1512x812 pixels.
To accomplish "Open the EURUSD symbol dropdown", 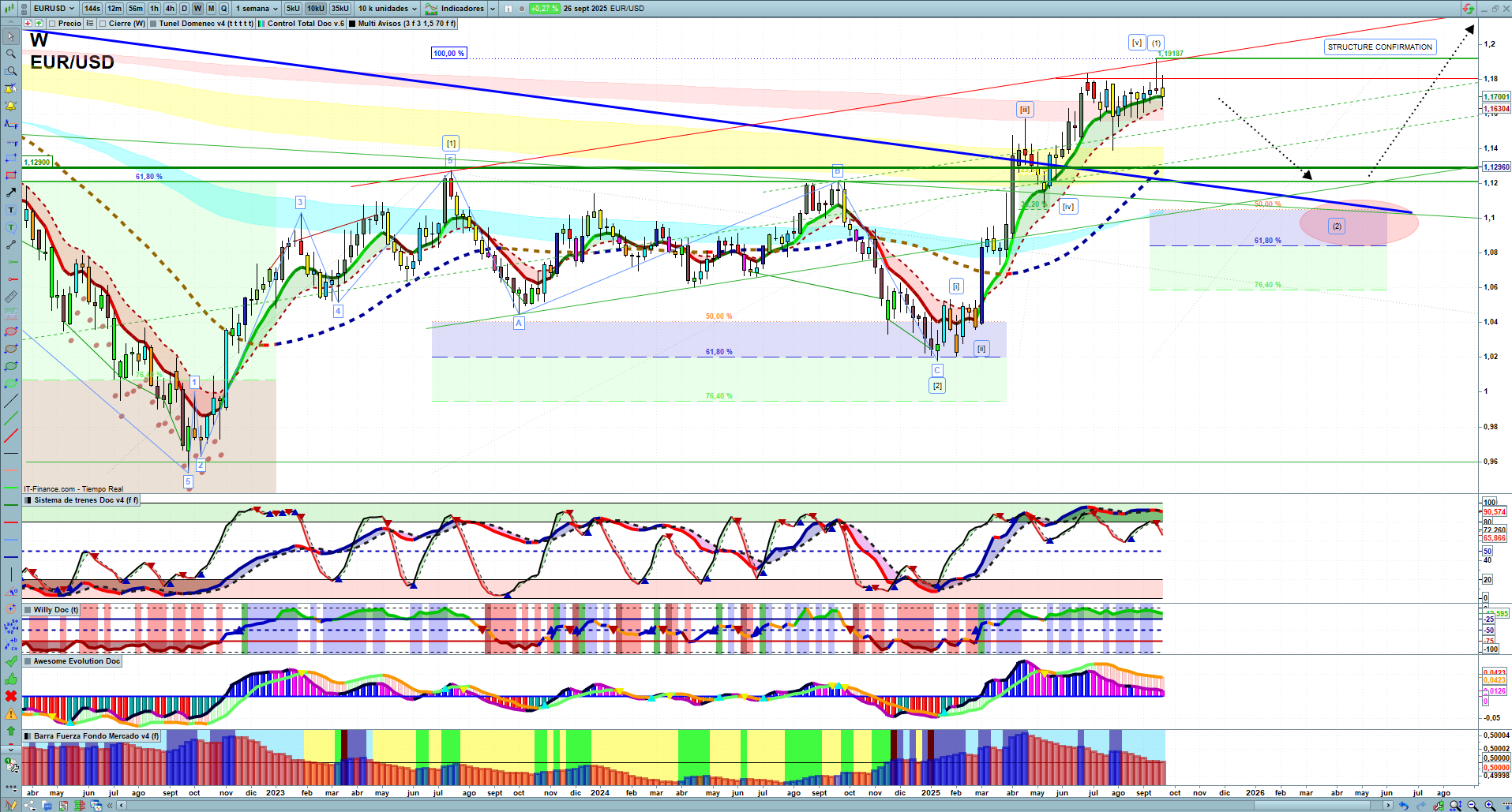I will tap(54, 9).
